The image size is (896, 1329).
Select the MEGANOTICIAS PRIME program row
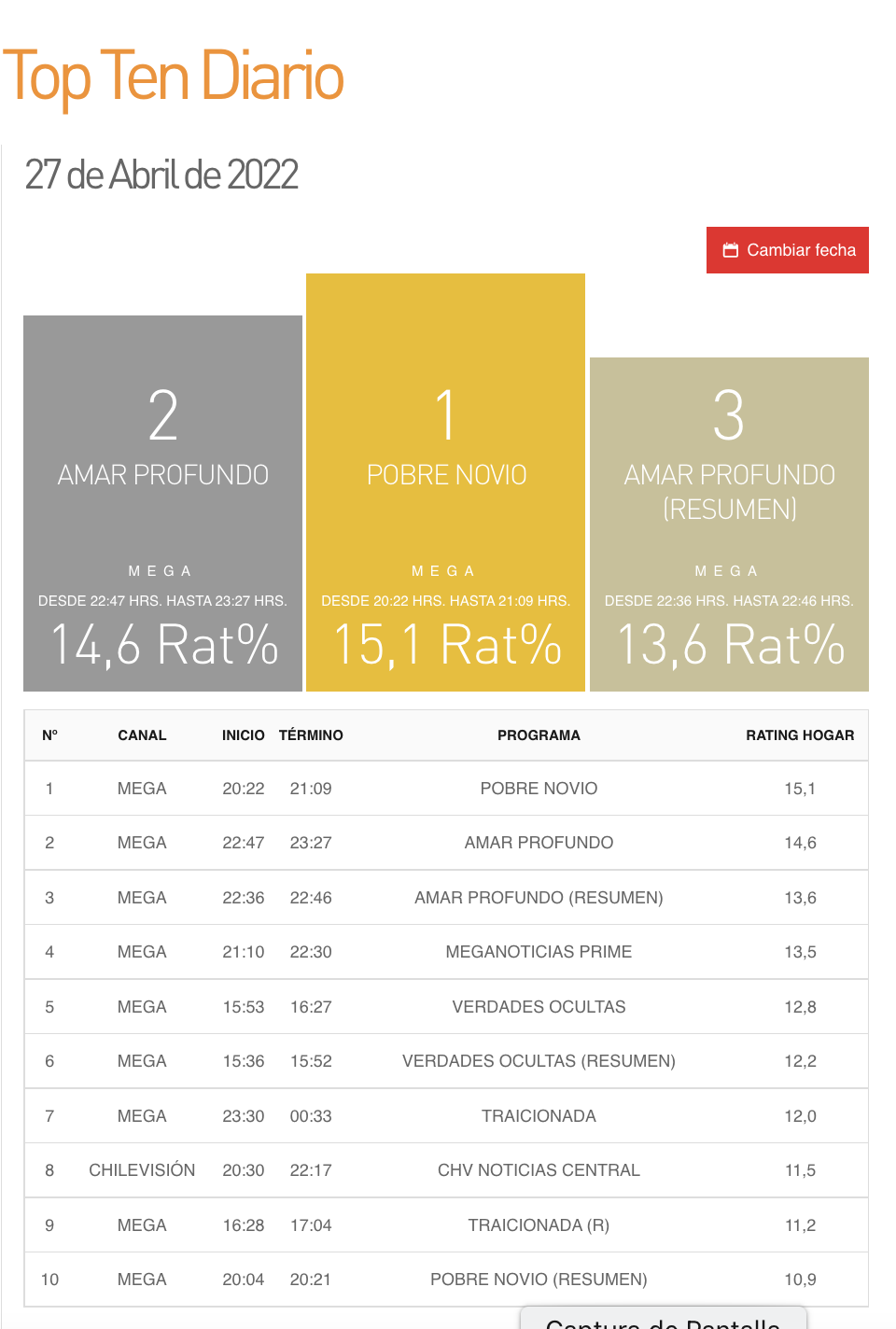[x=539, y=952]
